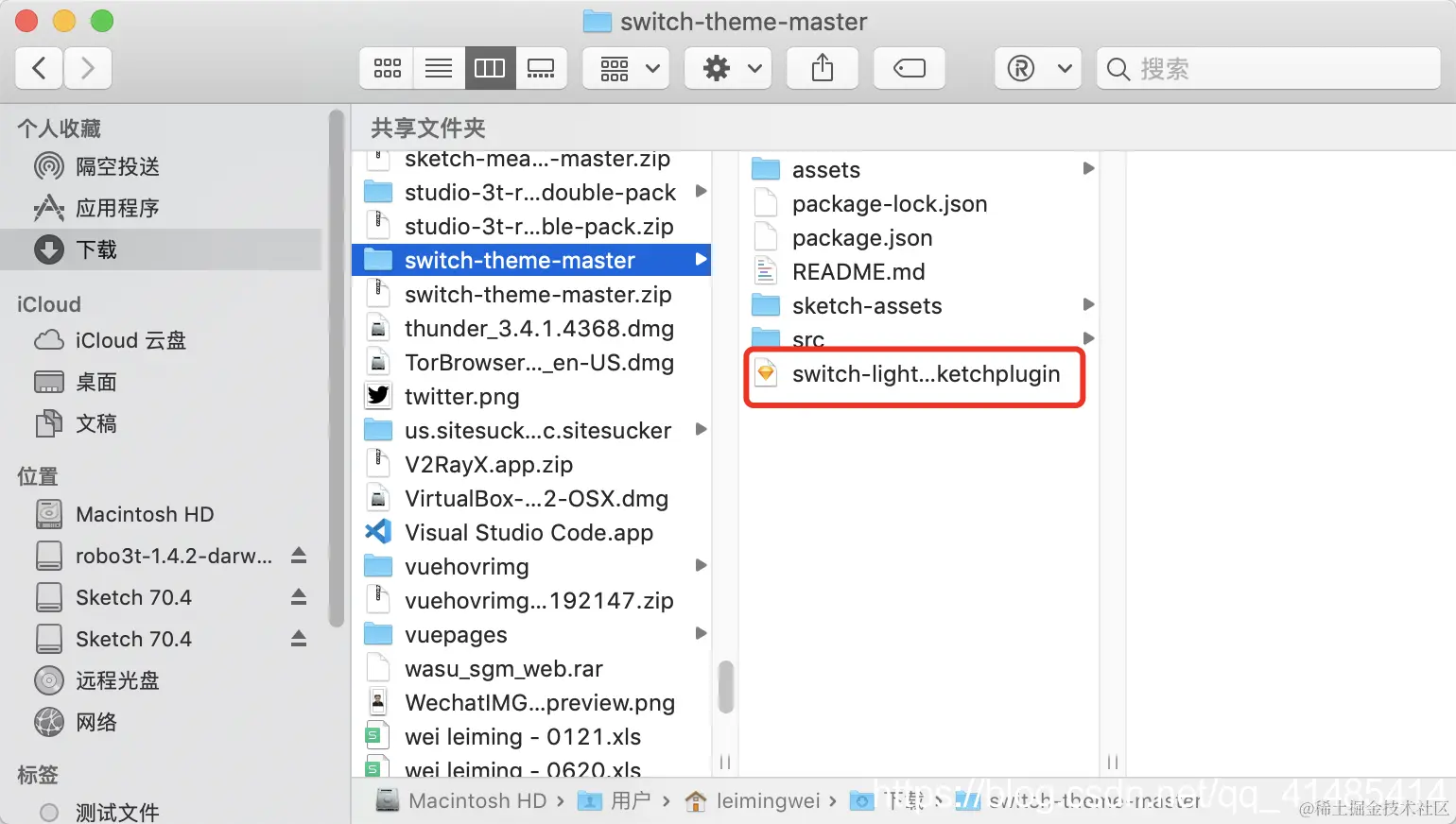The height and width of the screenshot is (824, 1456).
Task: Switch to column view
Action: [490, 68]
